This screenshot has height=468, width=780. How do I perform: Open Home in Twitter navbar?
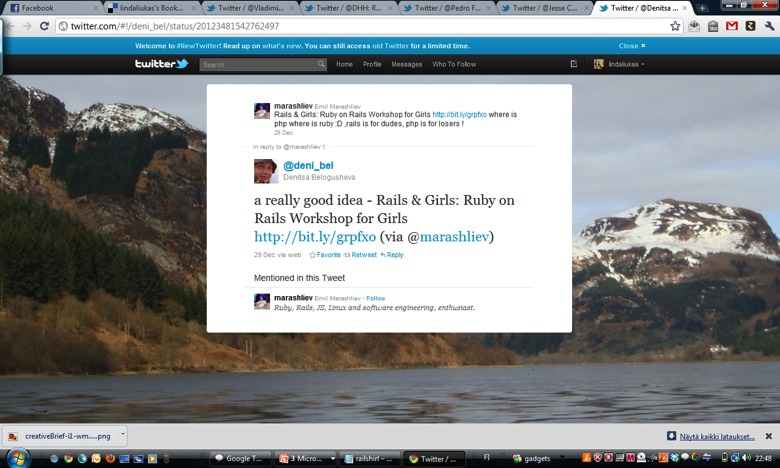coord(344,64)
